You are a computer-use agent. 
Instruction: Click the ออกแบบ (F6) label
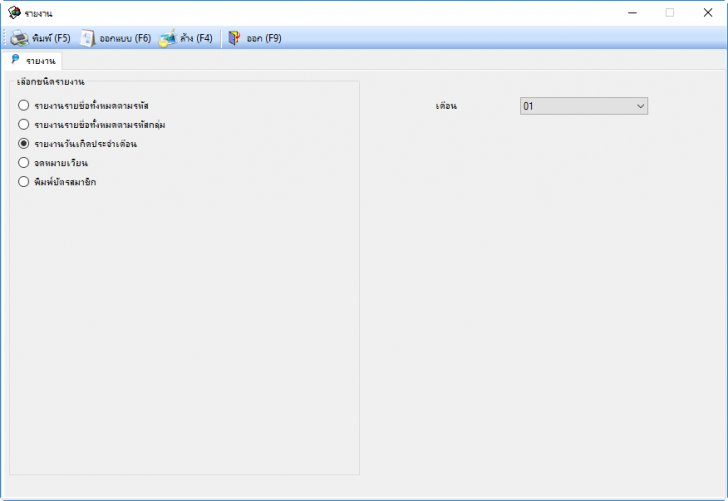pos(125,38)
